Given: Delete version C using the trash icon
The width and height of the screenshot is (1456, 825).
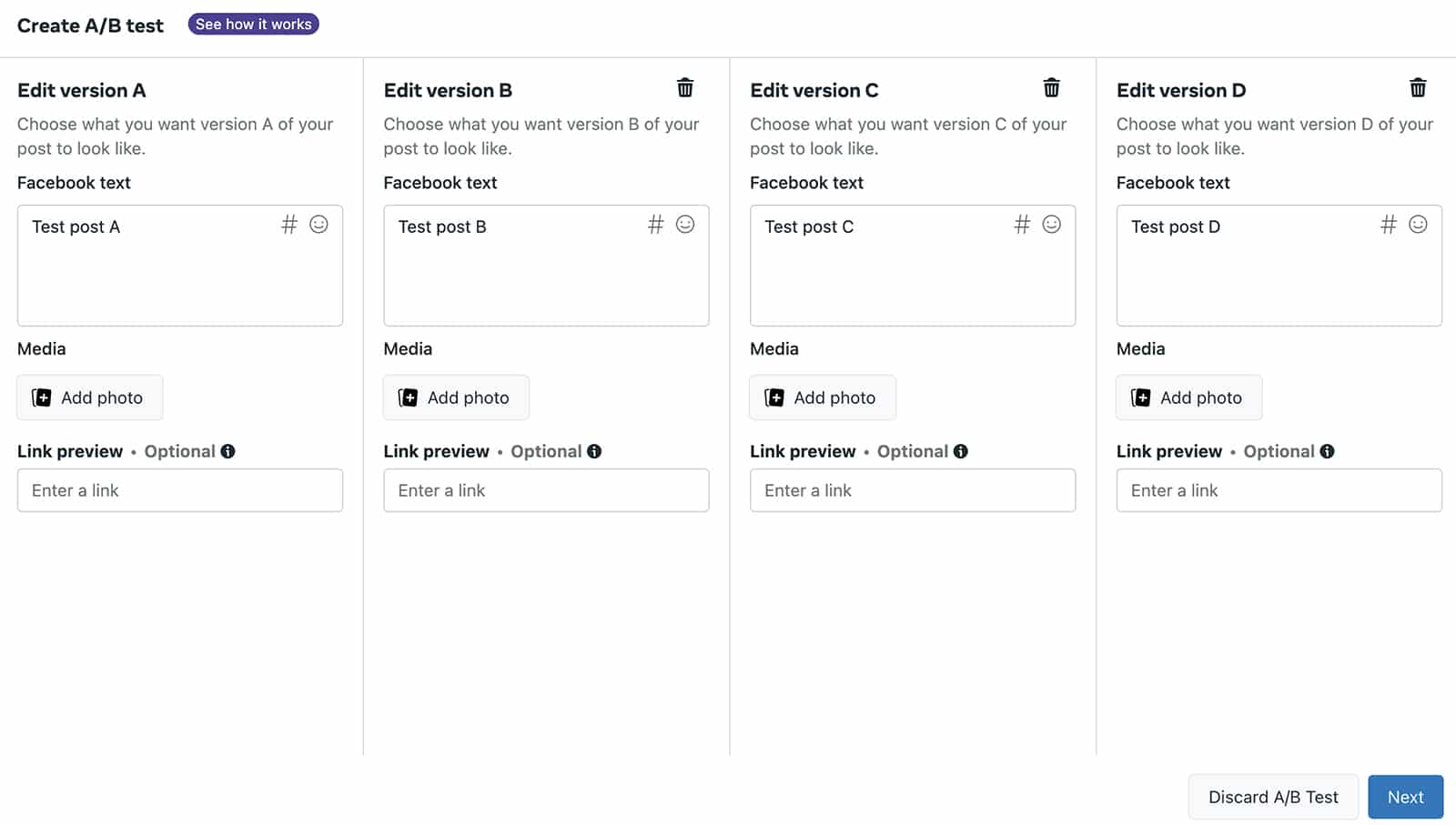Looking at the screenshot, I should click(x=1051, y=88).
